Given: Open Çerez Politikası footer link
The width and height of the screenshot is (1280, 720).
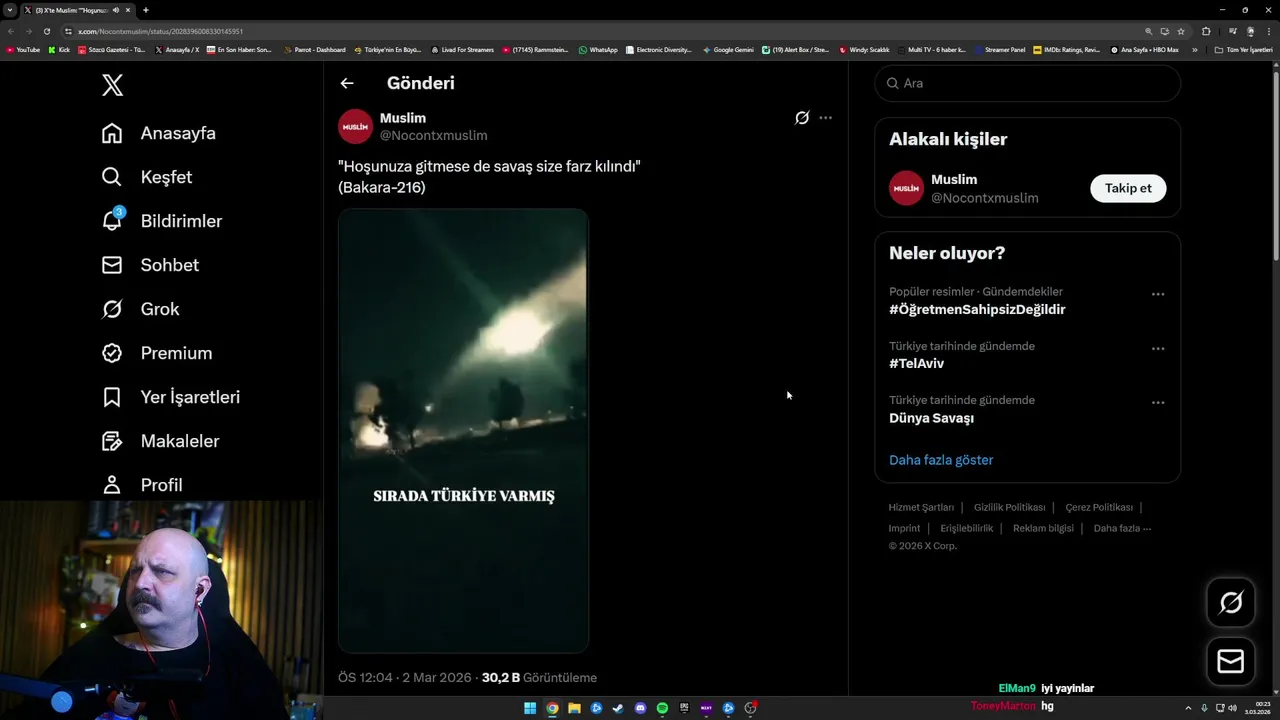Looking at the screenshot, I should (x=1099, y=508).
